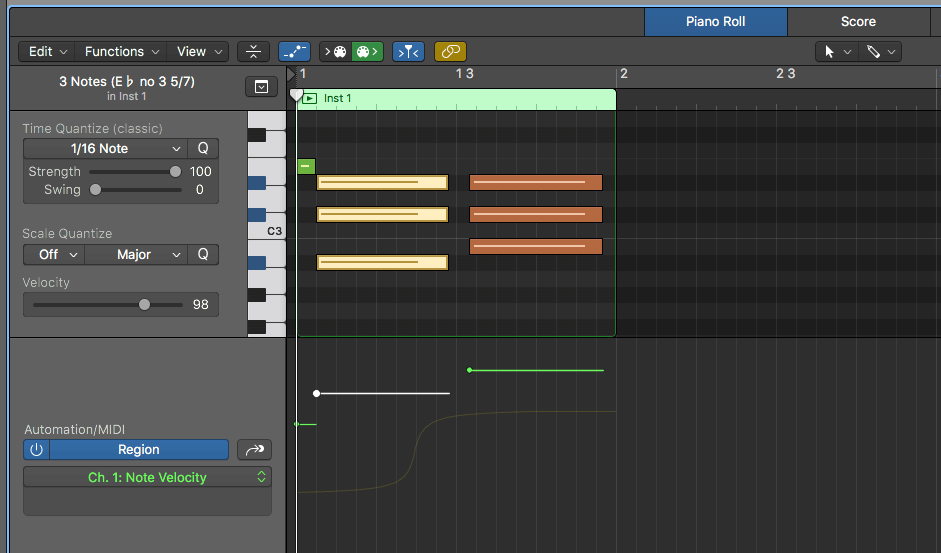Click the green velocity point
941x553 pixels.
[469, 370]
